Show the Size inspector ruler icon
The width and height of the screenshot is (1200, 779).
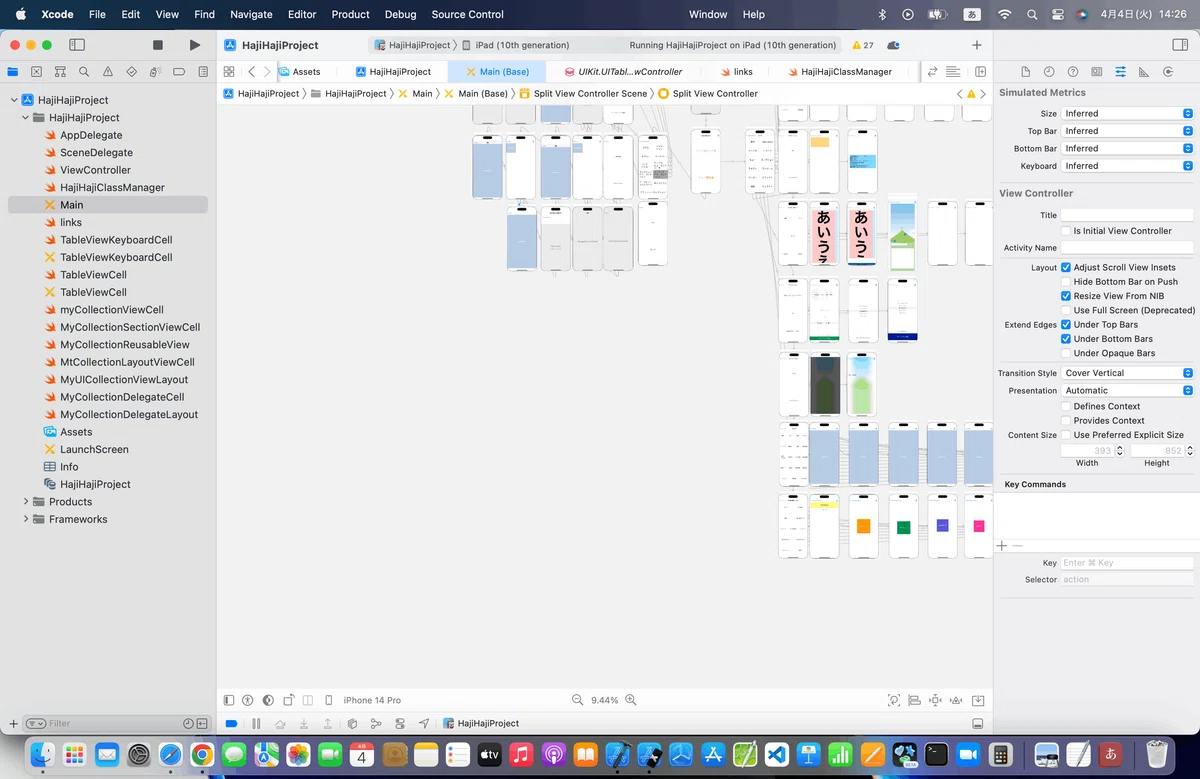point(1144,72)
